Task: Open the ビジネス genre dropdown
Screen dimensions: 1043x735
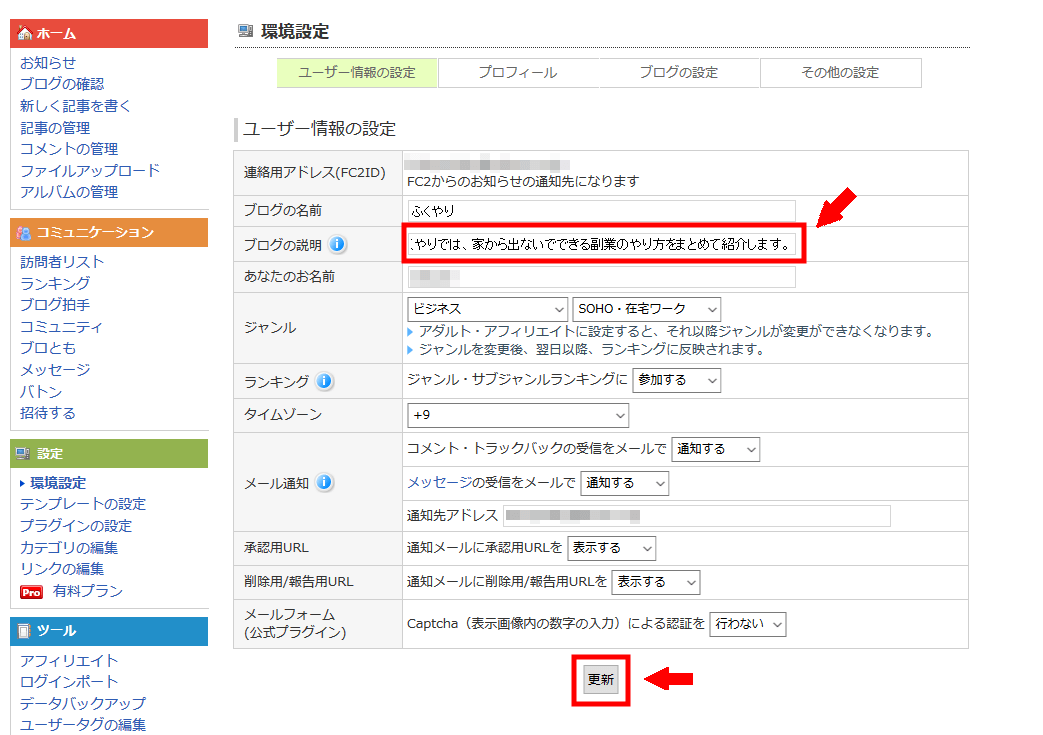Action: (x=488, y=309)
